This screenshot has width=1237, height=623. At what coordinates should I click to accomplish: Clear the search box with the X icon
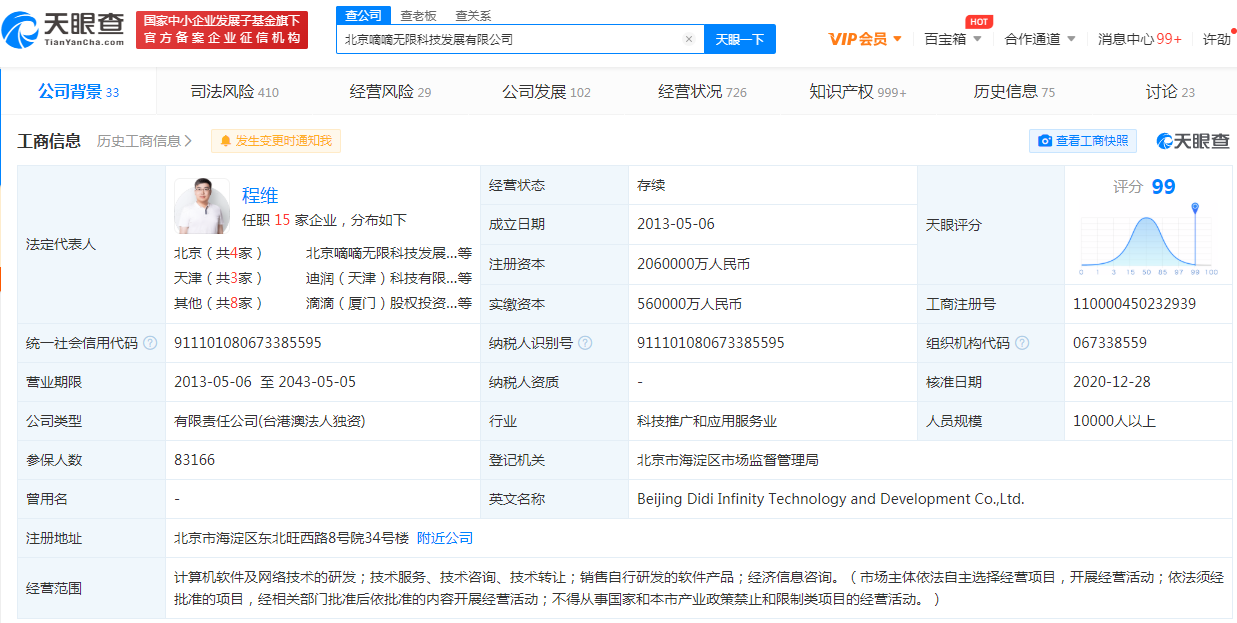688,39
